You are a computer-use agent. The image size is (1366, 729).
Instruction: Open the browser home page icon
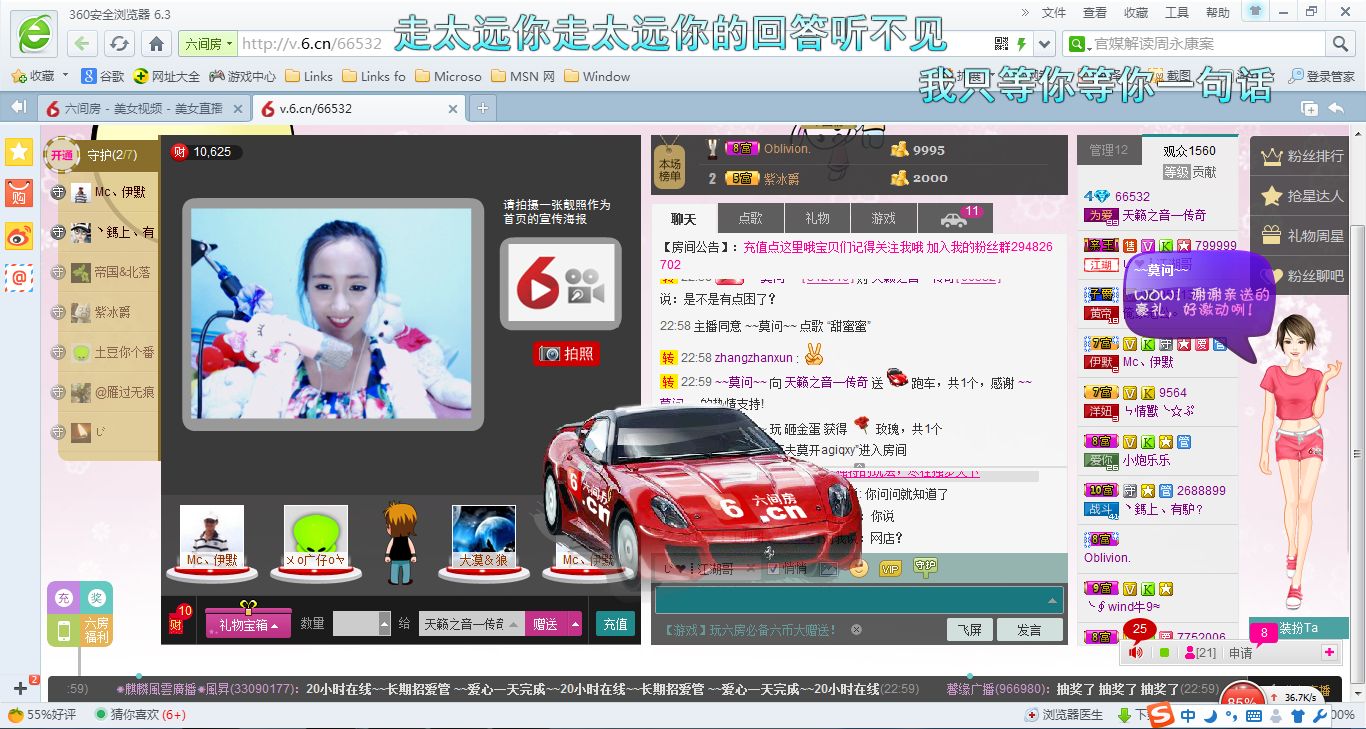click(x=156, y=44)
